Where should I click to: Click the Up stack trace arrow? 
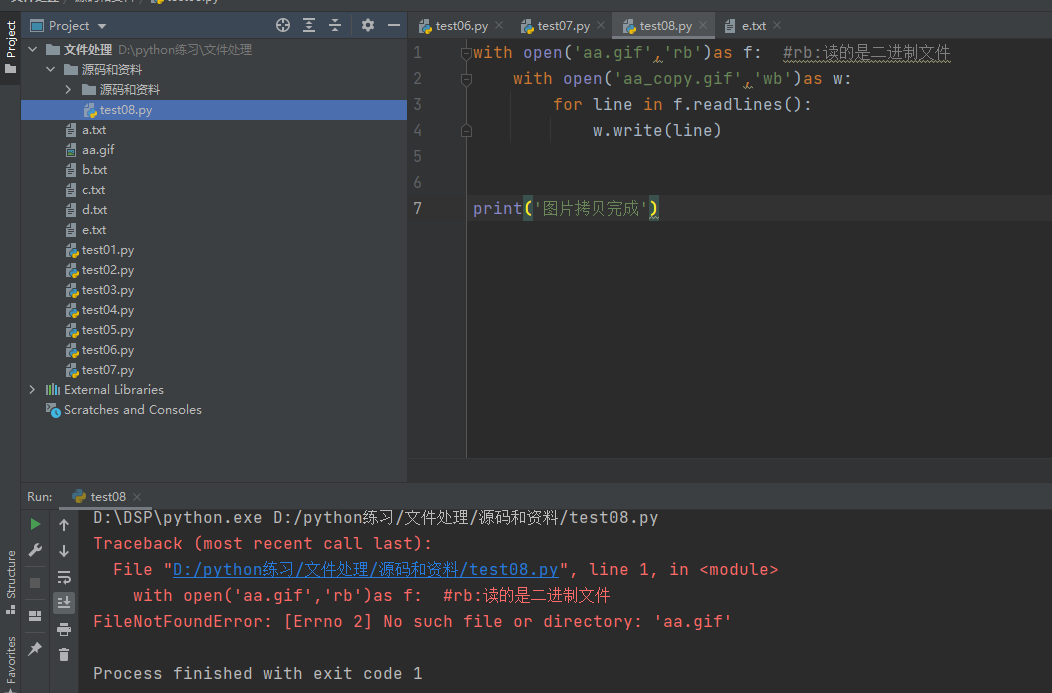click(64, 525)
